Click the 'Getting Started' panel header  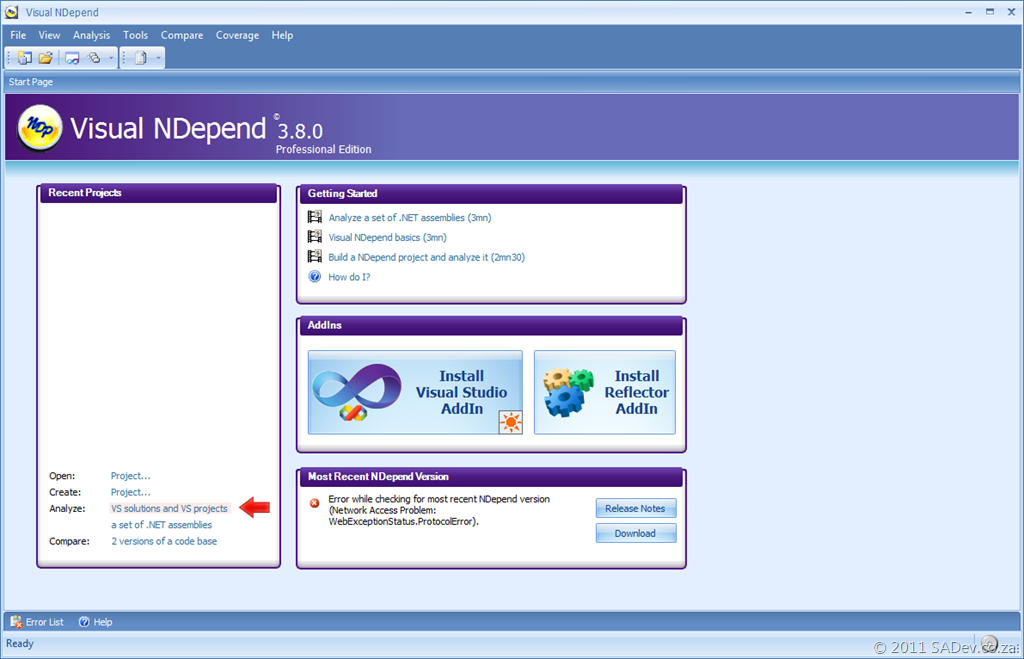click(x=491, y=193)
